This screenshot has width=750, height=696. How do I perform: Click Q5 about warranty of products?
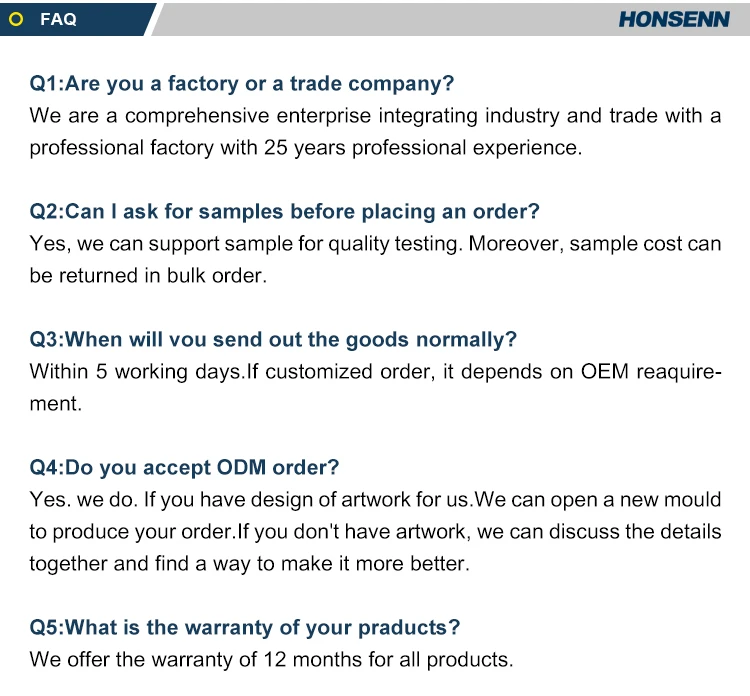pos(245,628)
